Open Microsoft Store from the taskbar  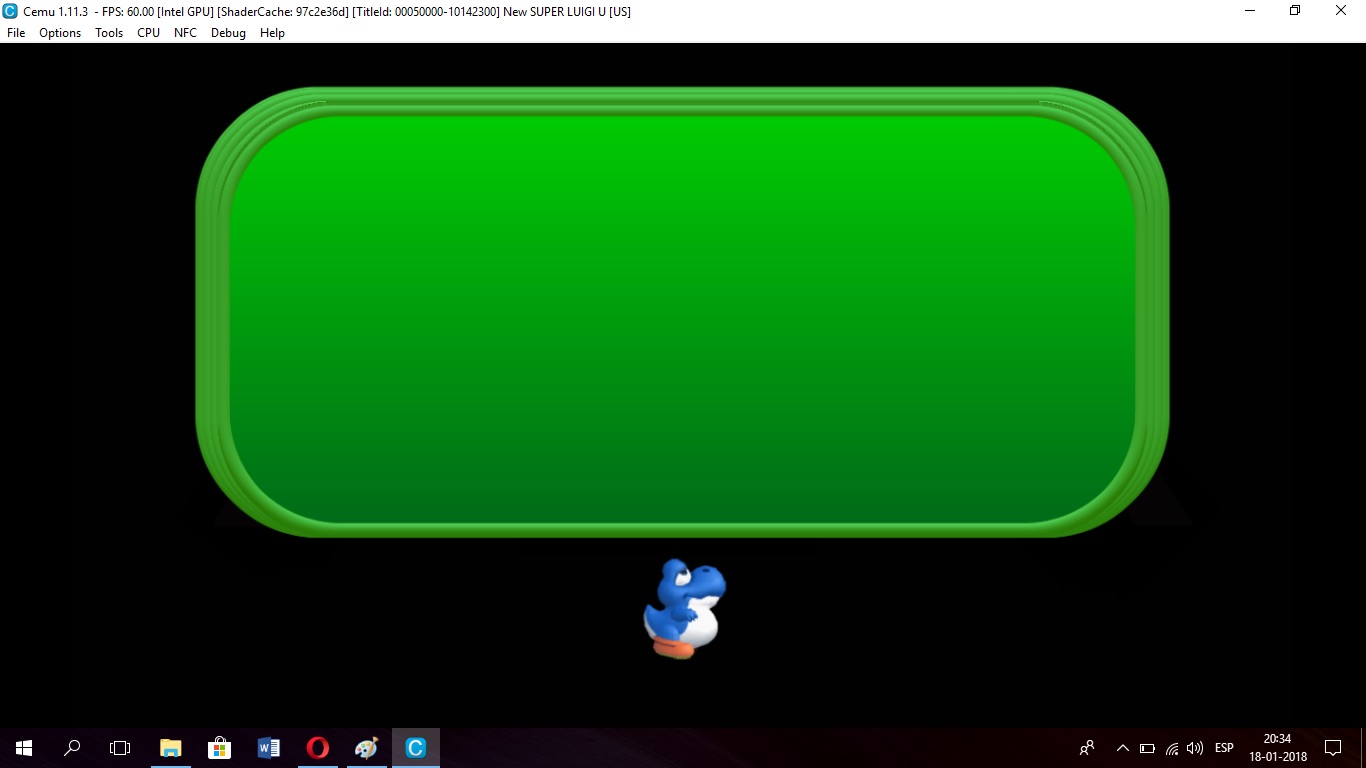coord(219,748)
